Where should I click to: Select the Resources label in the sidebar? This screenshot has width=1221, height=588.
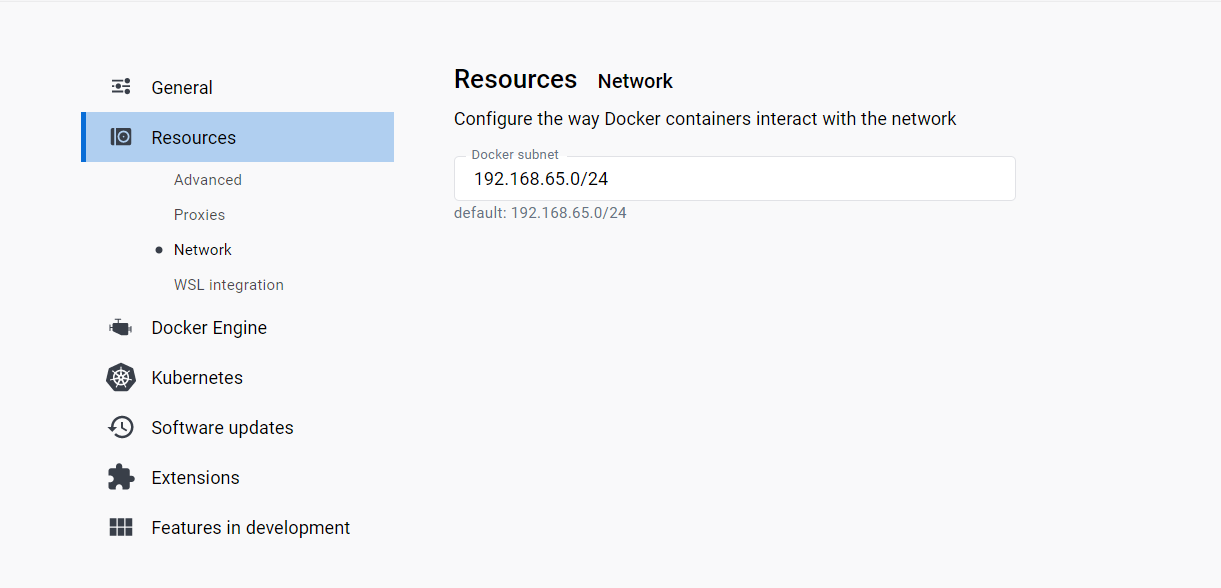coord(194,138)
